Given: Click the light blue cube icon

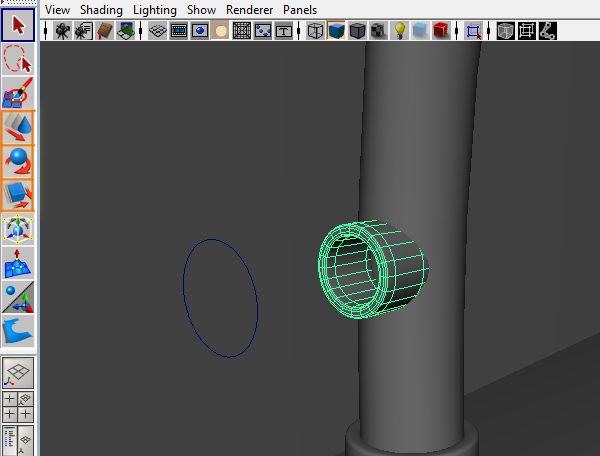Looking at the screenshot, I should [420, 31].
